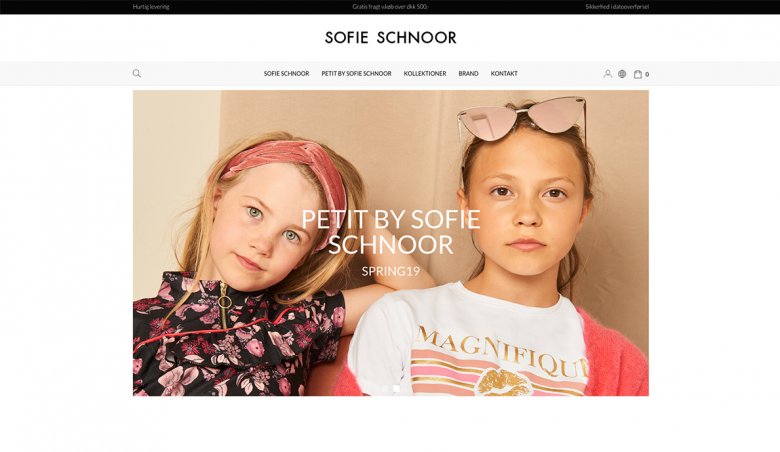Click the cart item count number
The image size is (780, 452).
tap(647, 75)
